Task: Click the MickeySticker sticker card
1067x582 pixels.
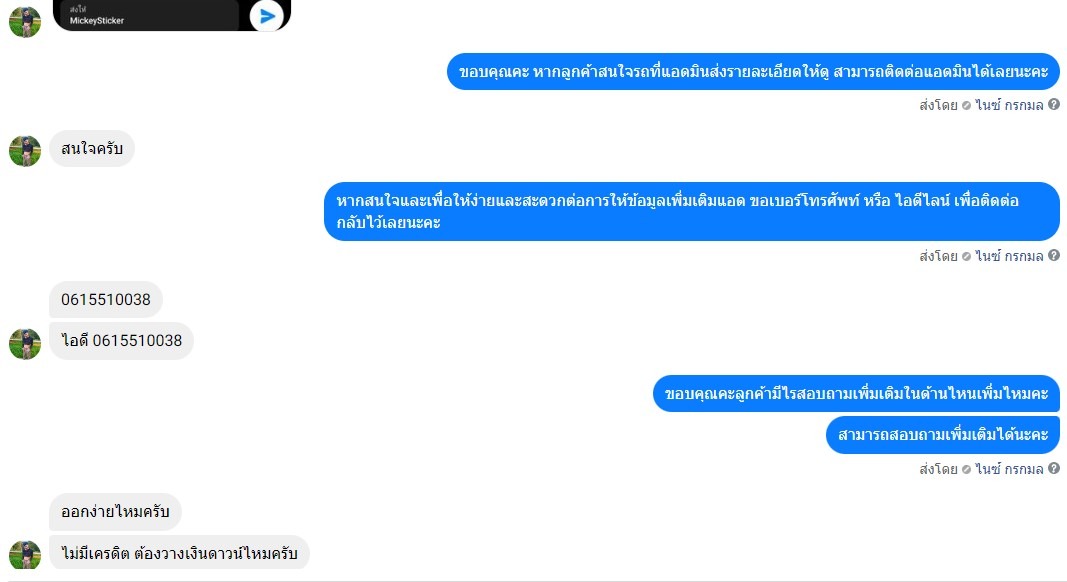Action: pyautogui.click(x=171, y=15)
